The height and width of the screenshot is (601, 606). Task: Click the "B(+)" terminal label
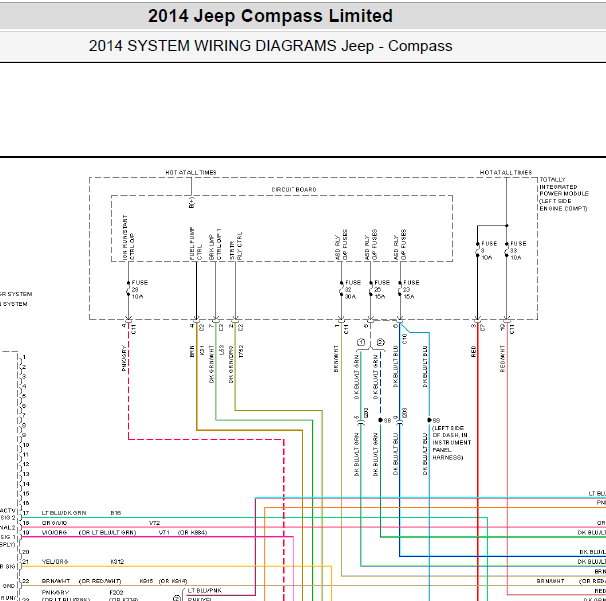191,203
